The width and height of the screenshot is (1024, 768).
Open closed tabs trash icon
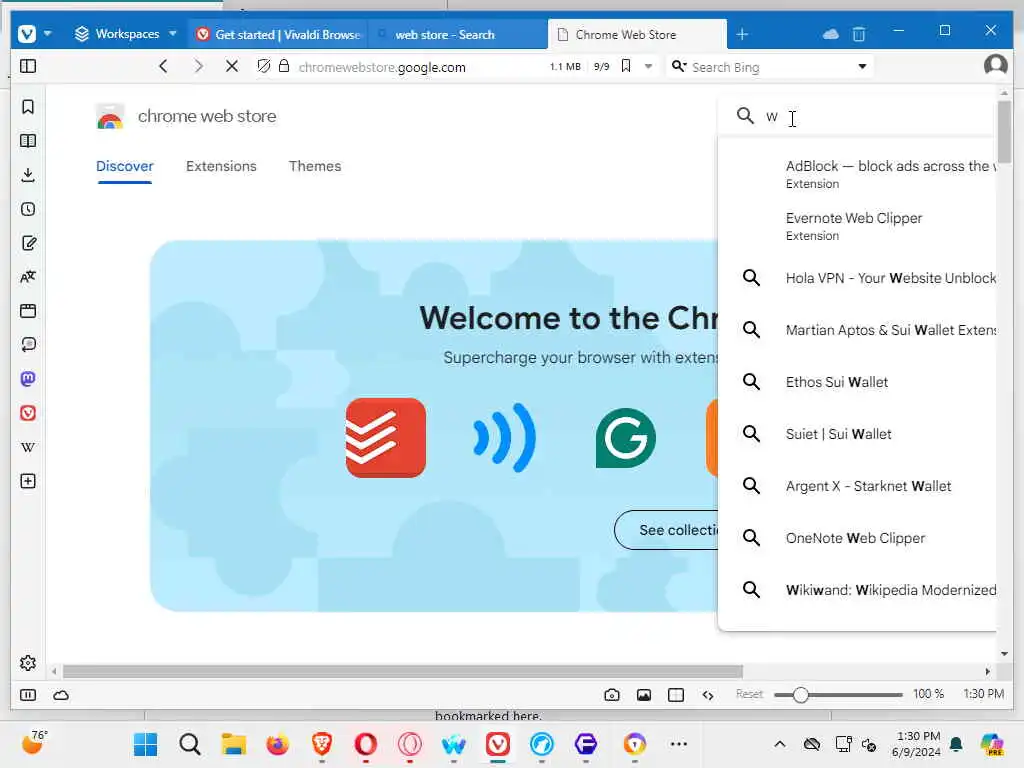pyautogui.click(x=859, y=34)
